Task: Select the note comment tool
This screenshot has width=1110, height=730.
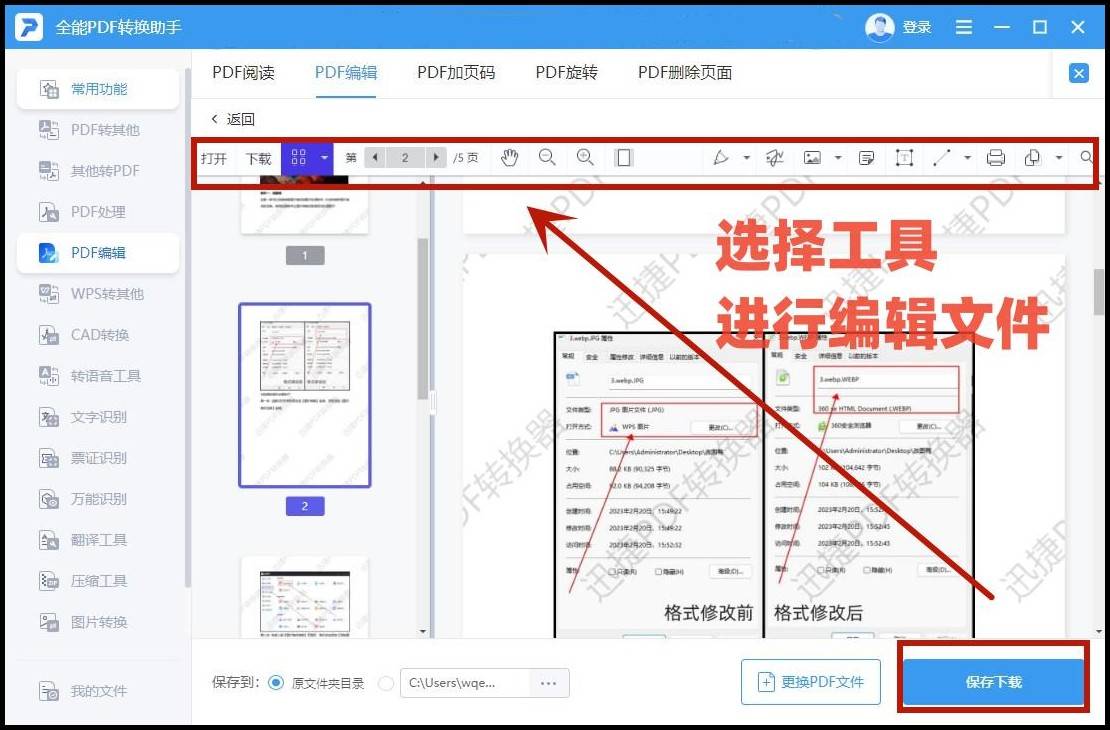Action: [866, 157]
